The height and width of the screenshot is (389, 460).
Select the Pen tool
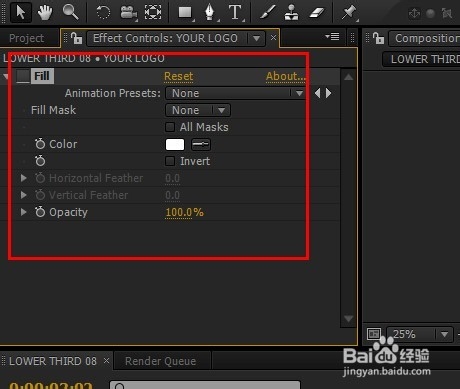(210, 13)
